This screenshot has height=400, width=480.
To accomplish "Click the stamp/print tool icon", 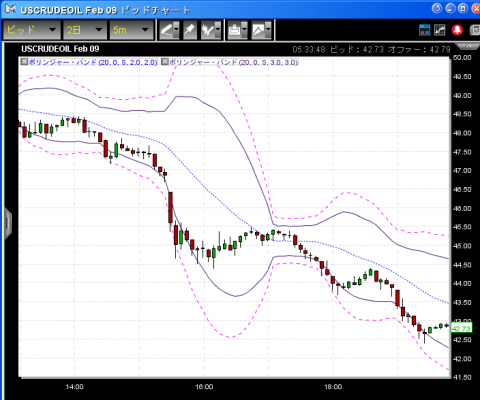I will coord(235,30).
